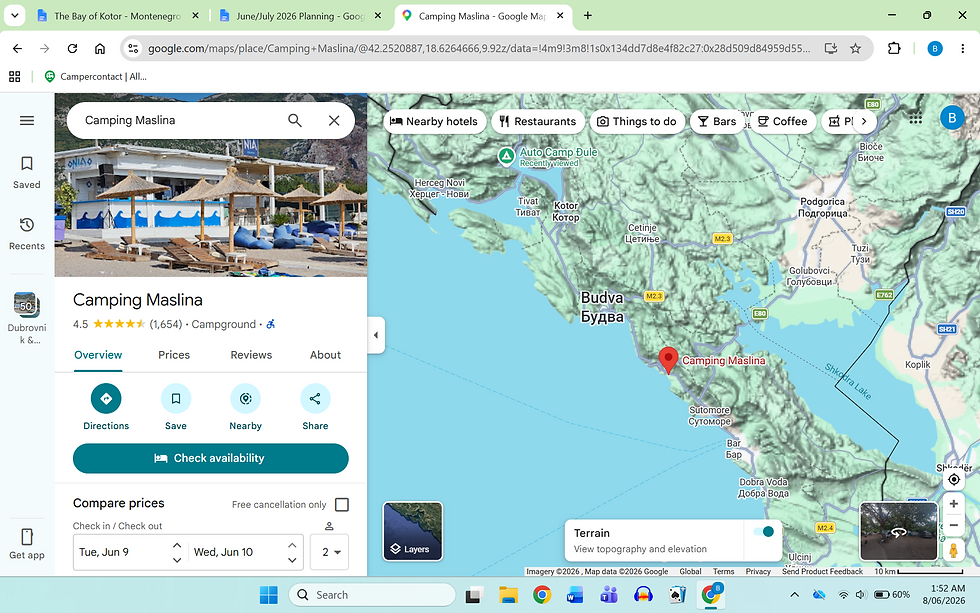980x613 pixels.
Task: Decrease the check-out date Wed, Jun 10
Action: click(292, 560)
